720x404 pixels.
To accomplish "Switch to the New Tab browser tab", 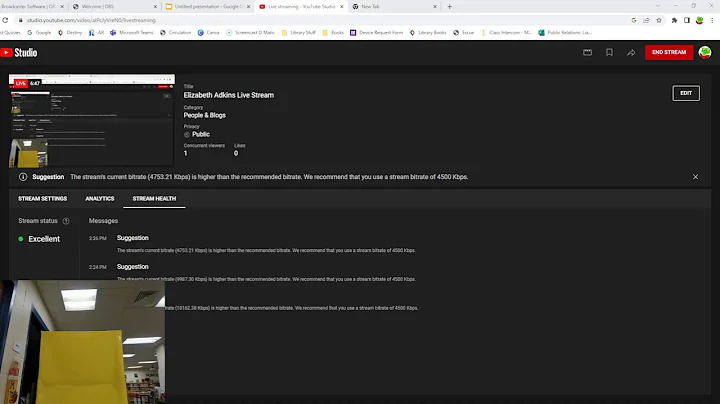I will (395, 6).
